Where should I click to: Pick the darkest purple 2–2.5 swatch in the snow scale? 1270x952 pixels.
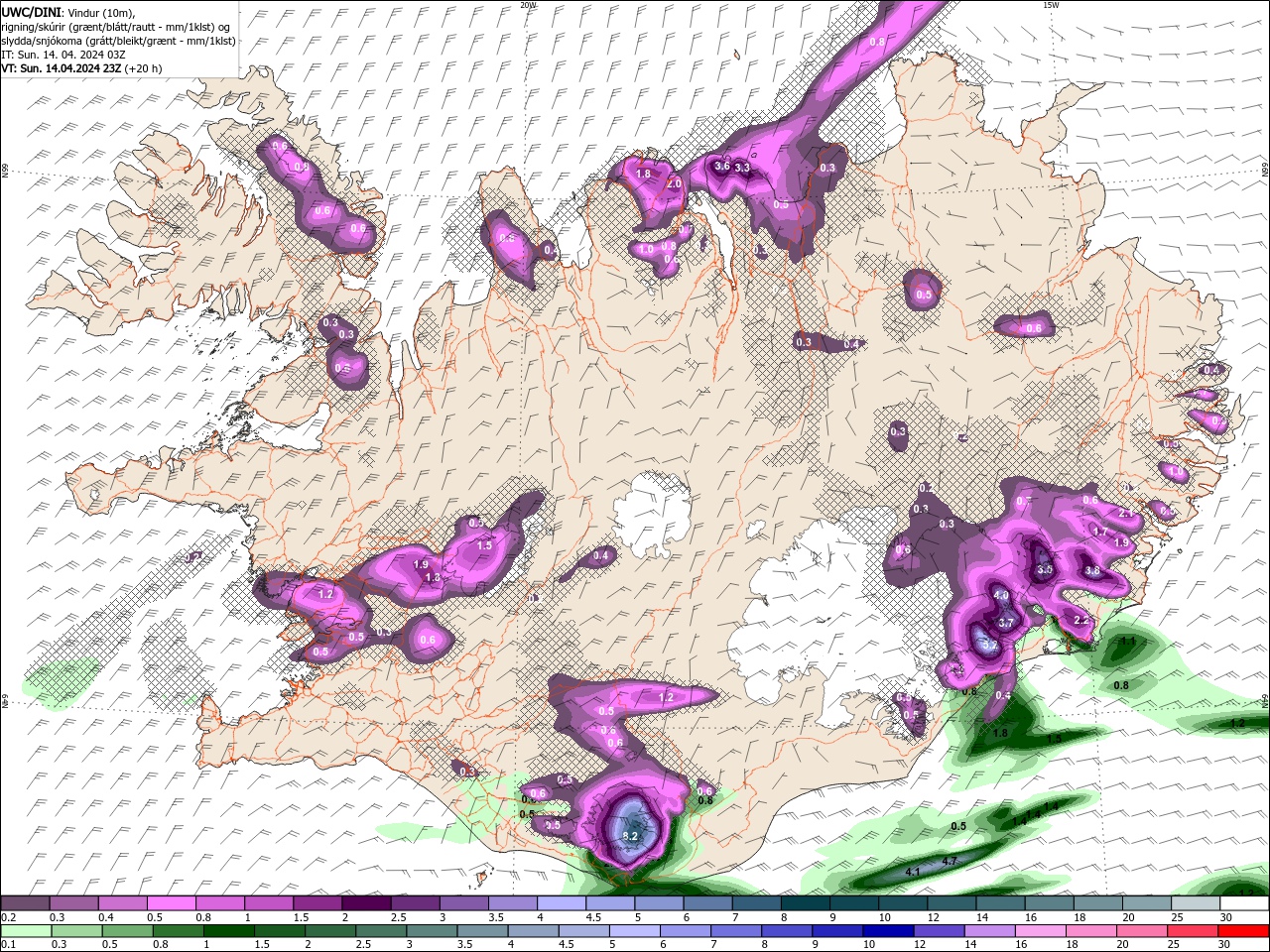point(366,903)
